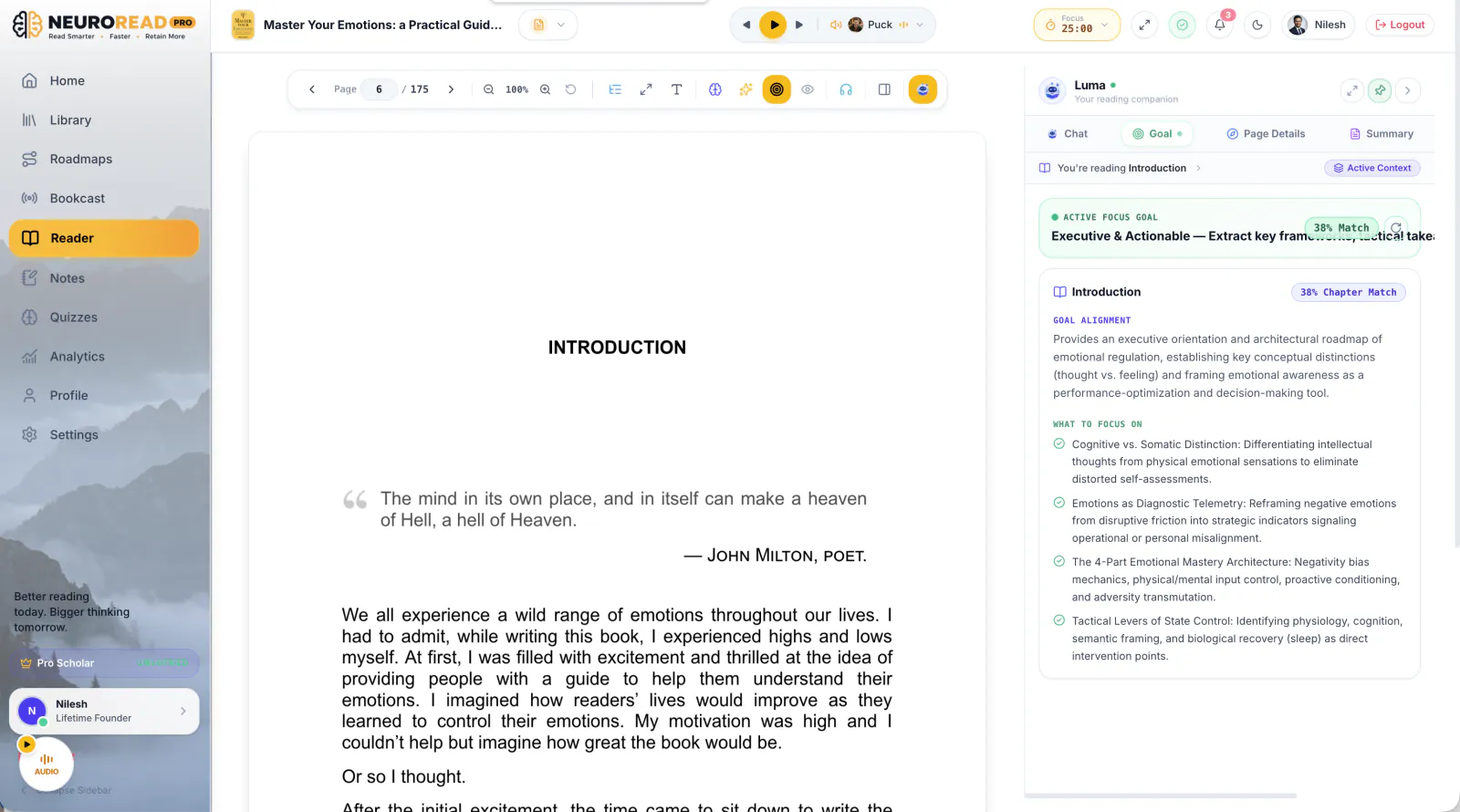Open the table of contents list icon
The height and width of the screenshot is (812, 1460).
click(615, 89)
